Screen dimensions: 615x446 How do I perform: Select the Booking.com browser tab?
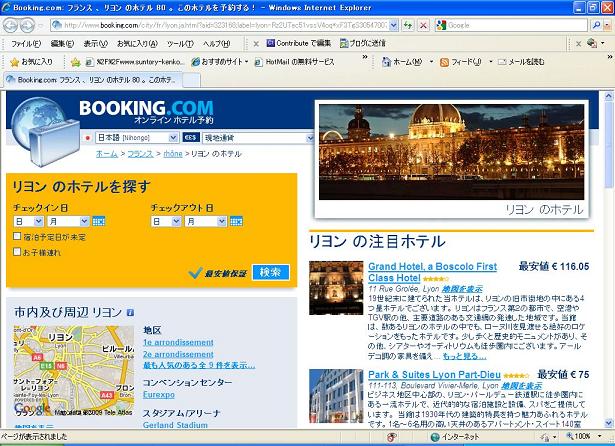(93, 80)
